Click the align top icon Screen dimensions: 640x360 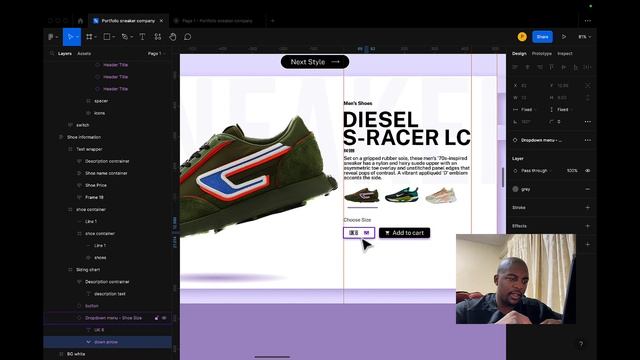pos(552,67)
